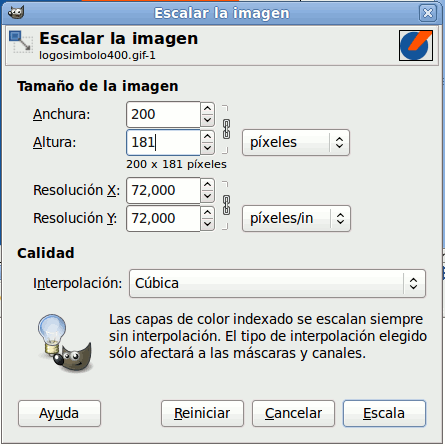Increase Altura with the up arrow
445x446 pixels.
coord(207,137)
